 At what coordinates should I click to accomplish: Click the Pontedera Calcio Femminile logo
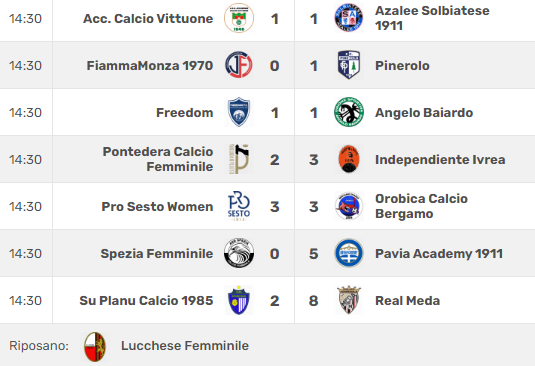coord(239,159)
